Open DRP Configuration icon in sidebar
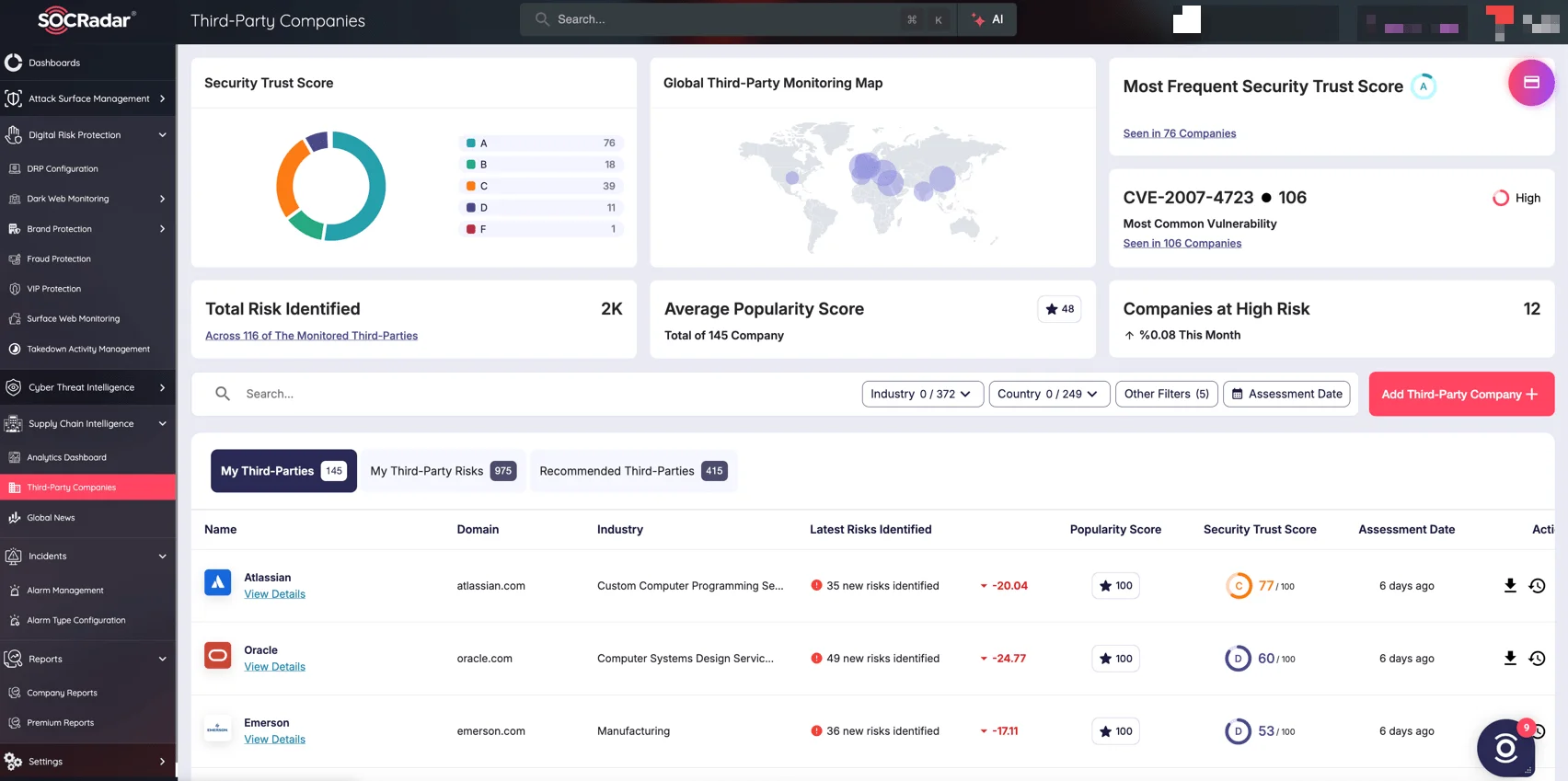 (x=15, y=168)
